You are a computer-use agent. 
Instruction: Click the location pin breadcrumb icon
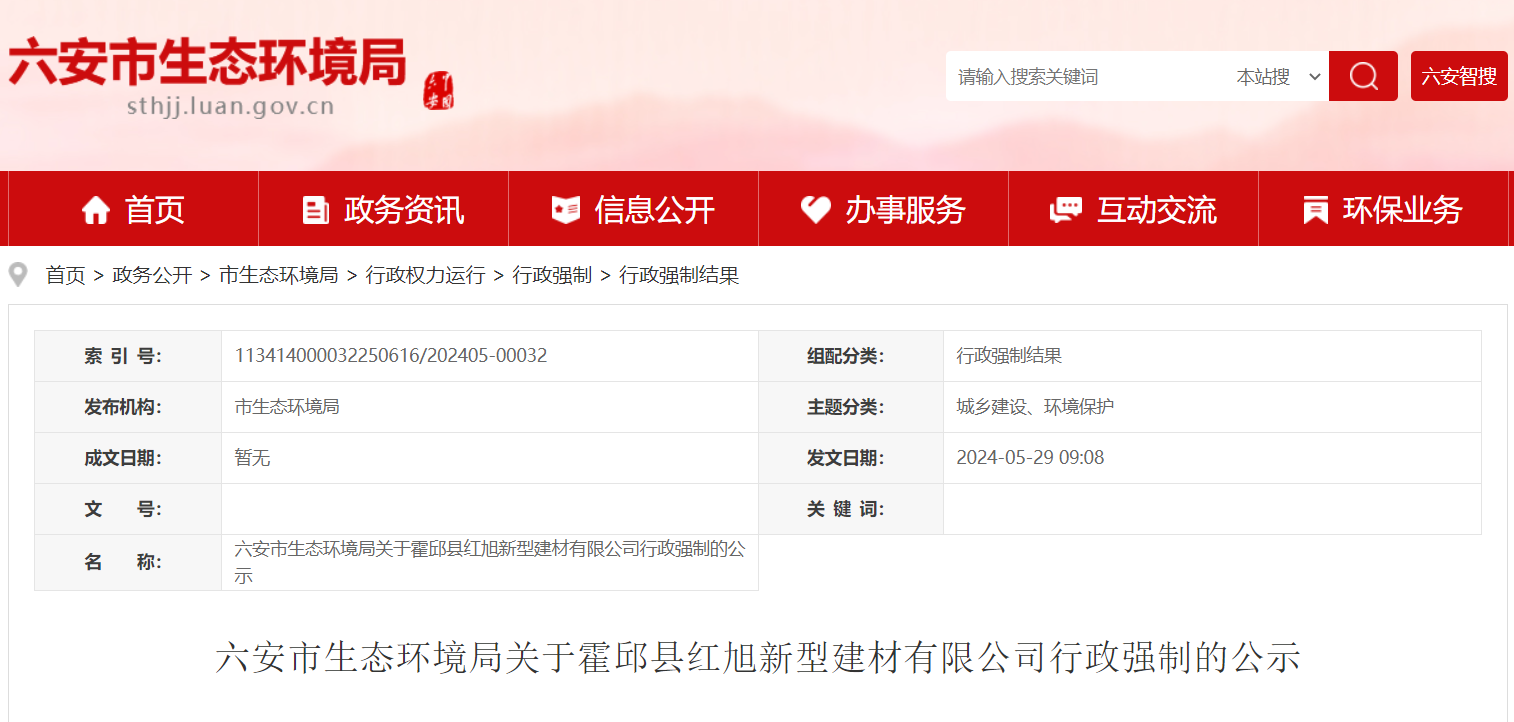18,275
